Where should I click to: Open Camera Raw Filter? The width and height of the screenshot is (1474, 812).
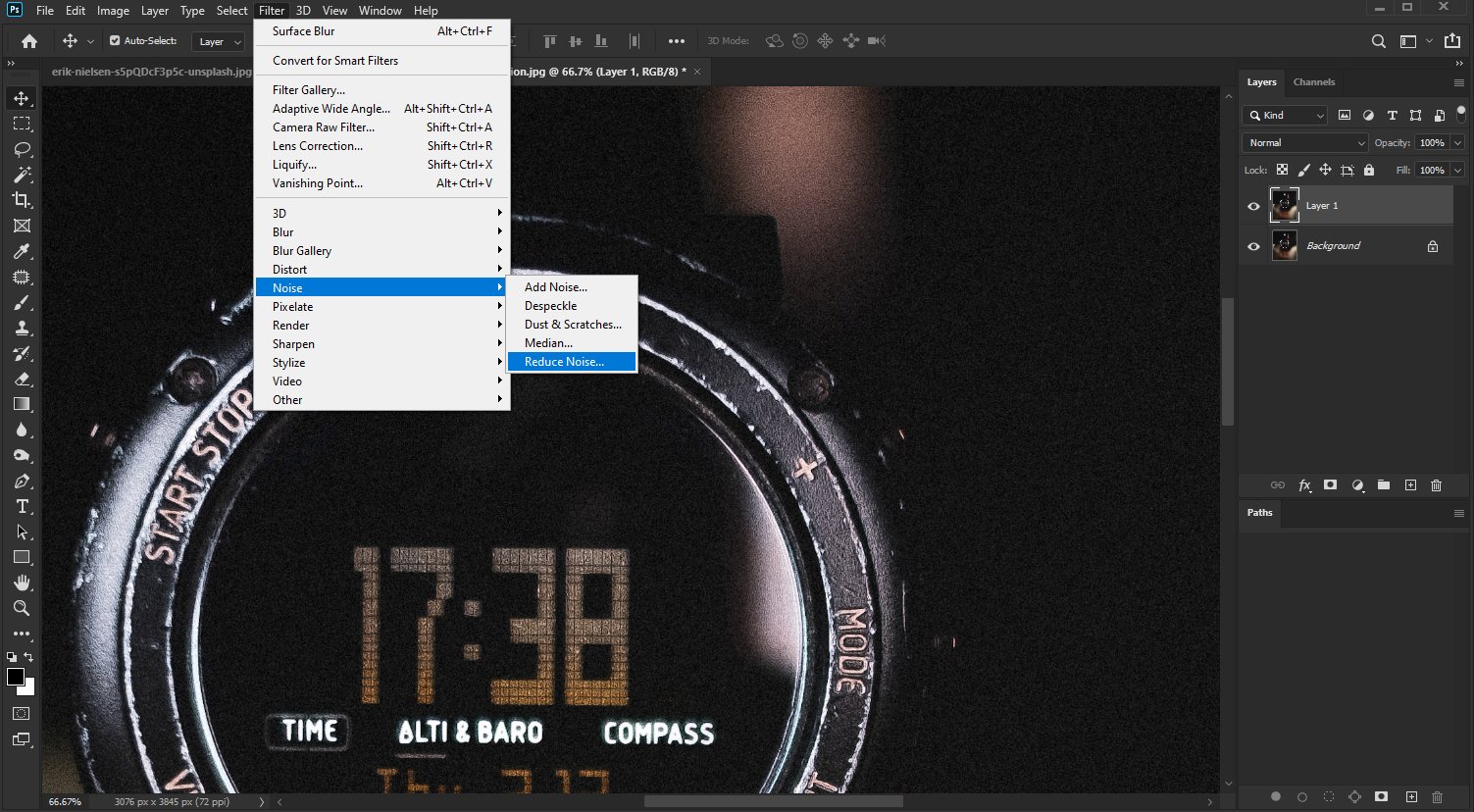click(x=382, y=127)
